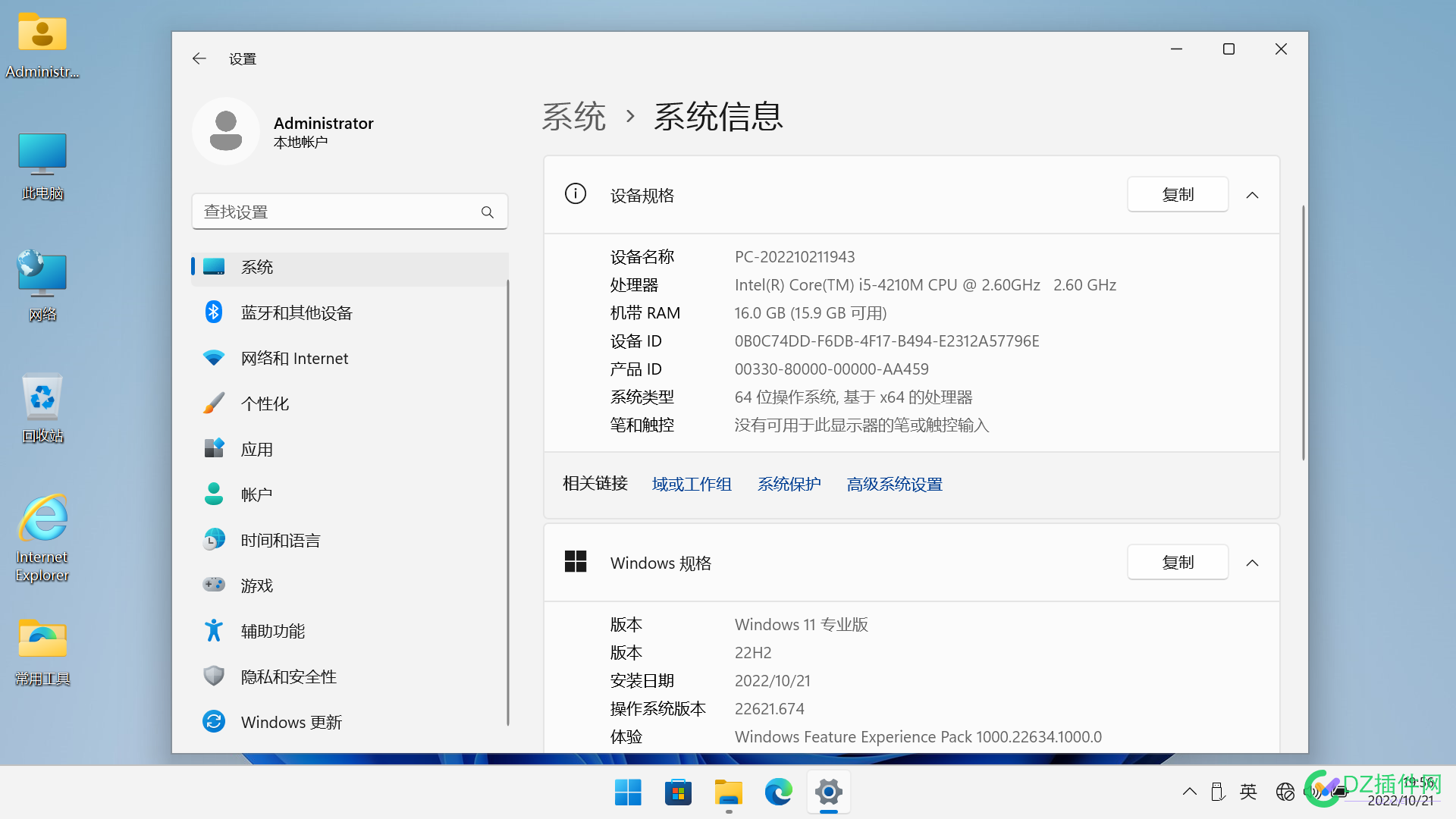Click the 帐户 person icon
This screenshot has height=819, width=1456.
click(214, 494)
